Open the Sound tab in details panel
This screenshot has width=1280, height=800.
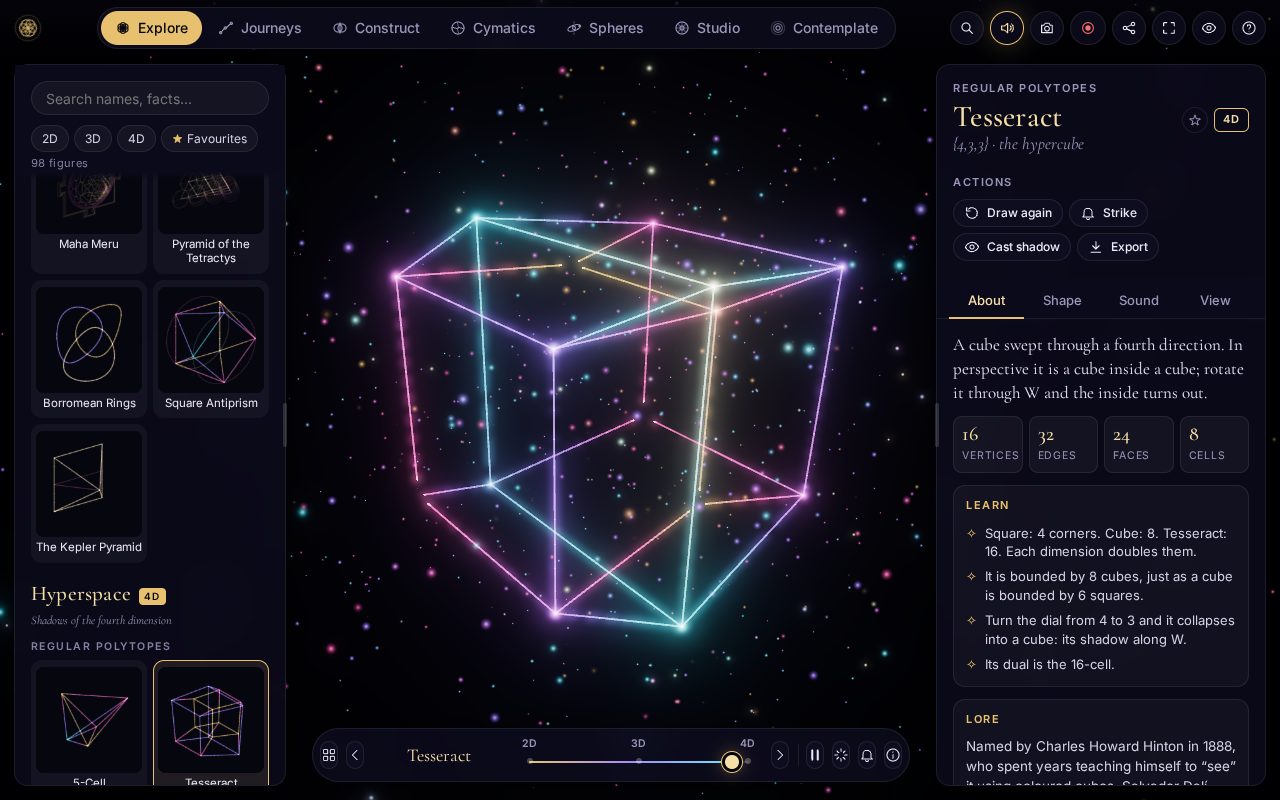(1139, 300)
